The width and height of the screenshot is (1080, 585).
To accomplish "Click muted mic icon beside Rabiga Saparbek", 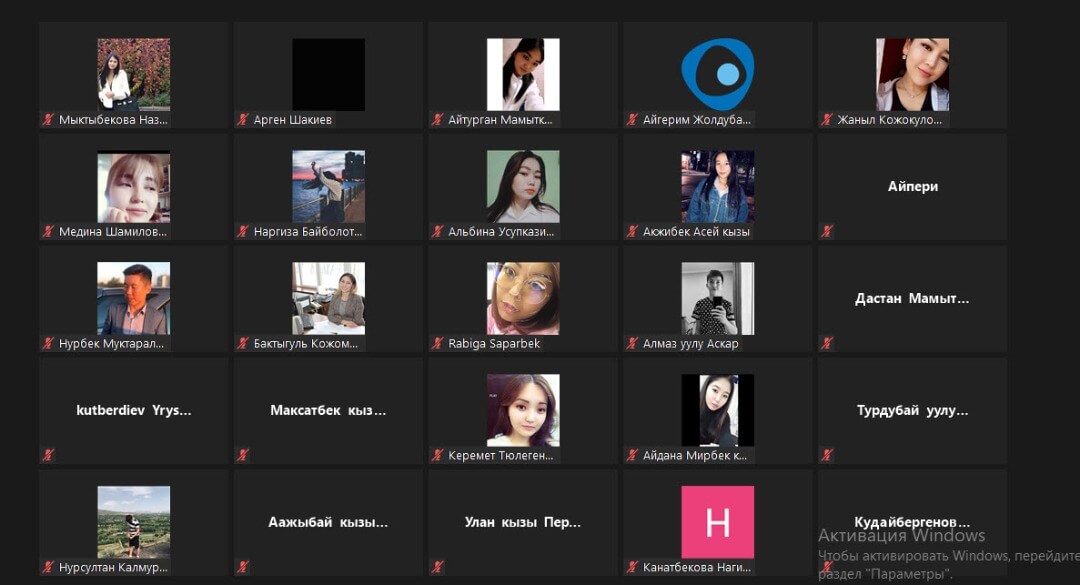I will click(437, 344).
